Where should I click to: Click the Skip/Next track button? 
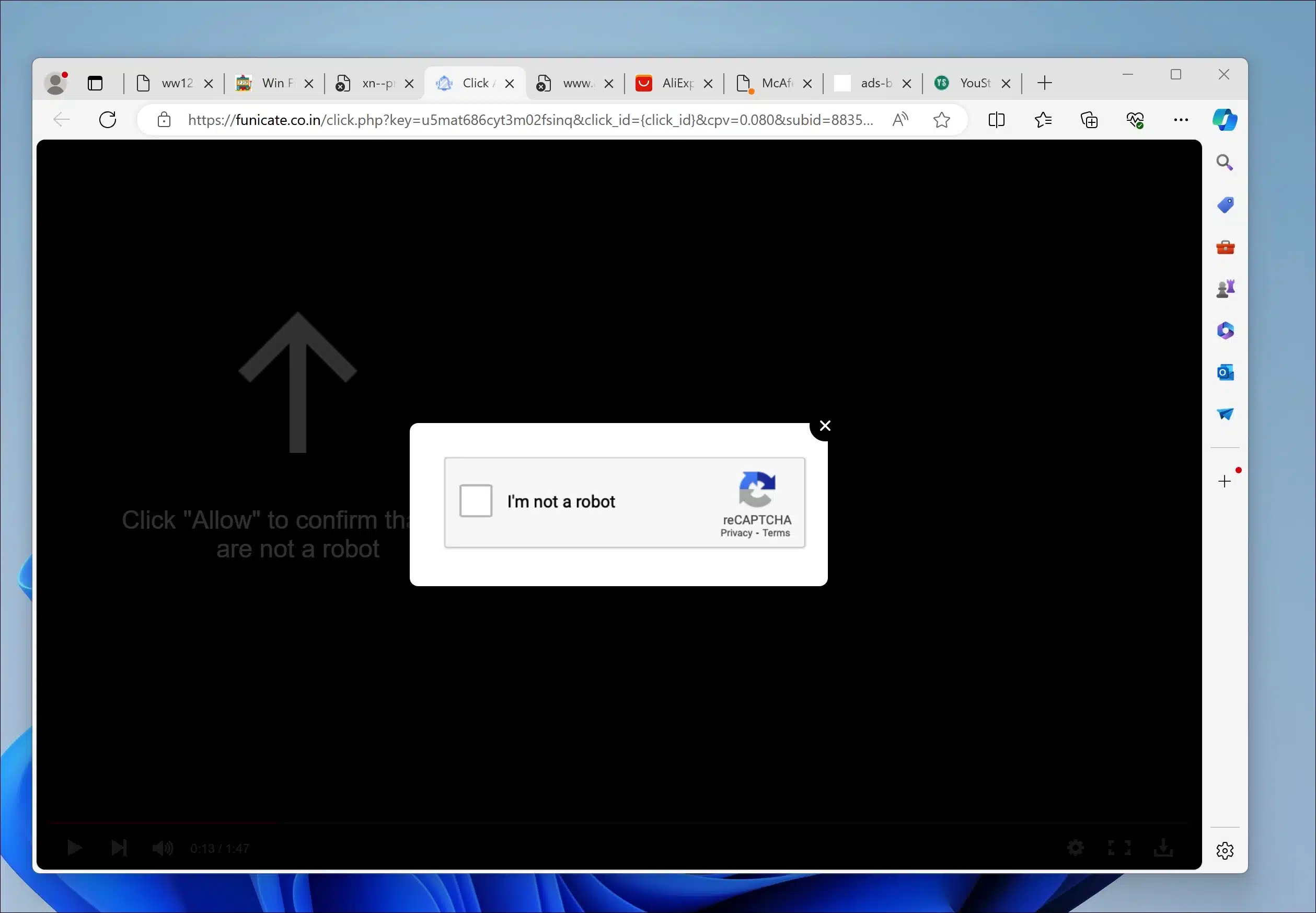coord(118,847)
